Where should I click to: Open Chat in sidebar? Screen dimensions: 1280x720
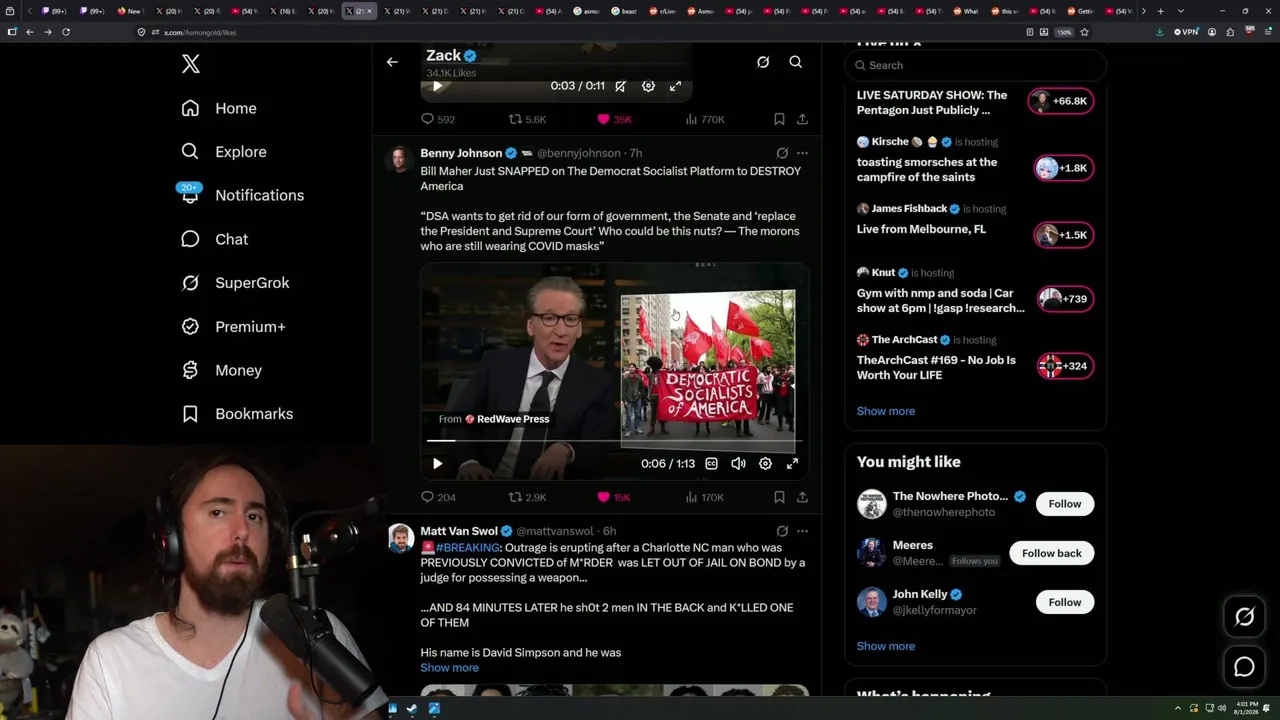point(215,239)
